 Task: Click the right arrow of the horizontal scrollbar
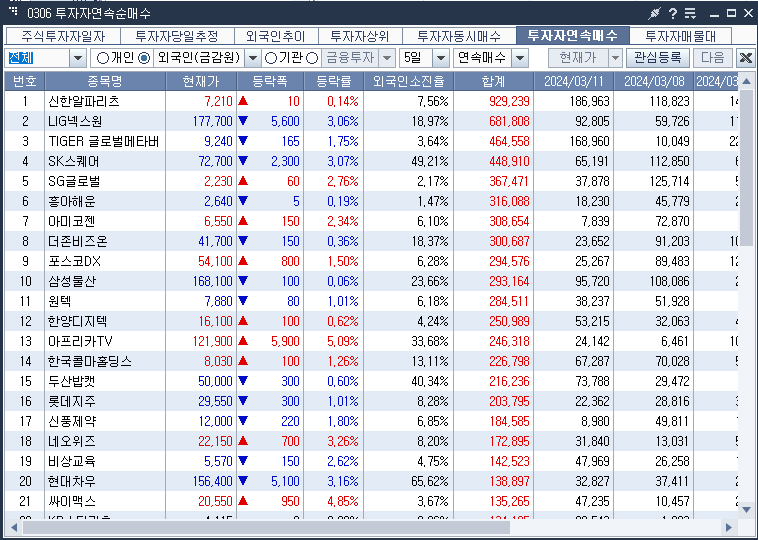(729, 527)
